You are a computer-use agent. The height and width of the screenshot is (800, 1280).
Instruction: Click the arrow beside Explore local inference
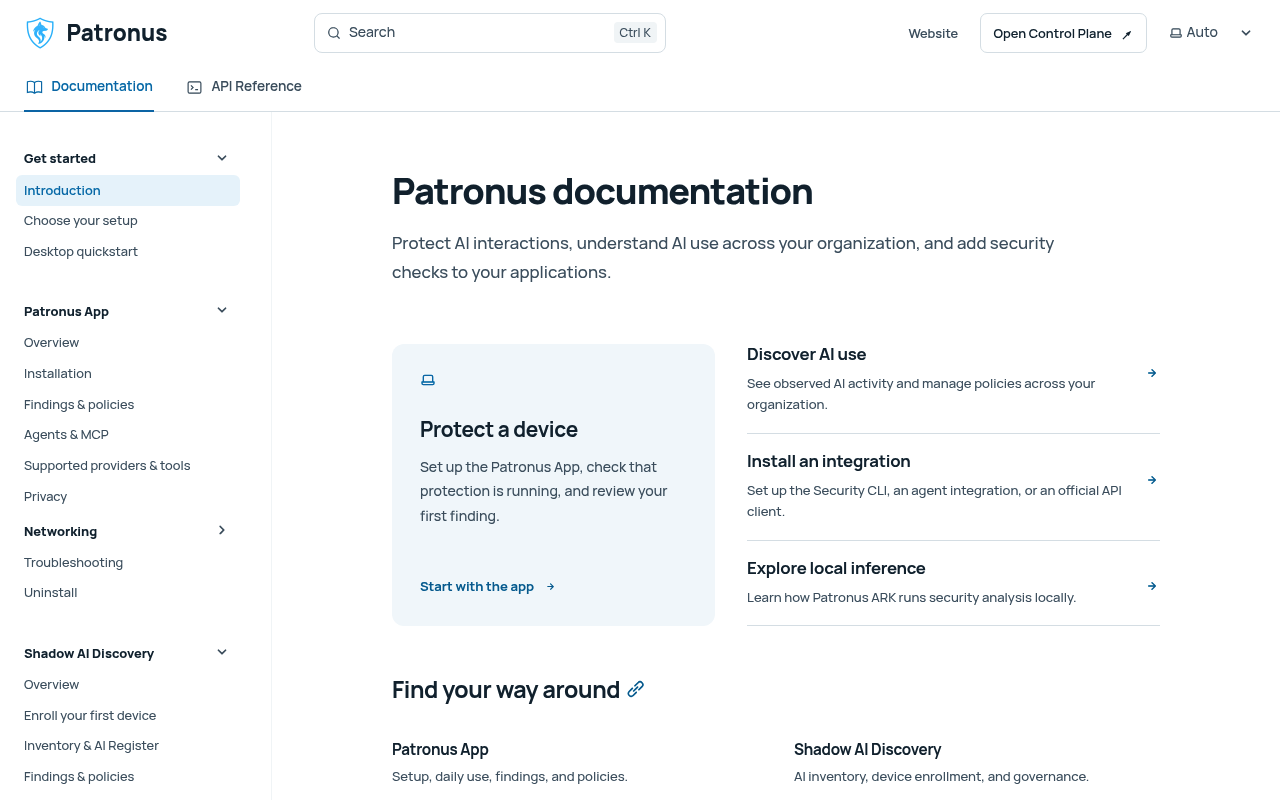click(1152, 586)
